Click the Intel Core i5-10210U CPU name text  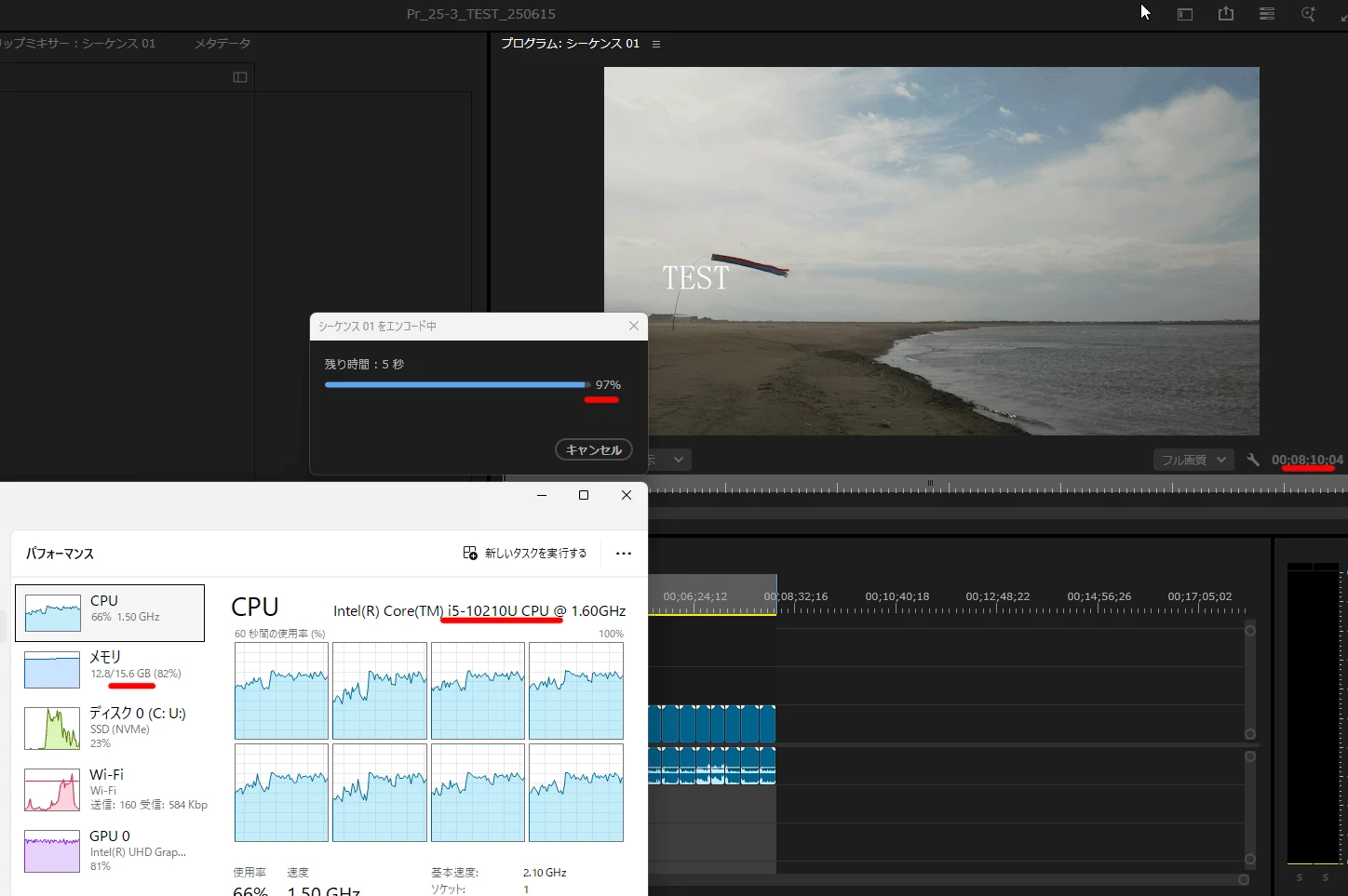click(x=479, y=610)
